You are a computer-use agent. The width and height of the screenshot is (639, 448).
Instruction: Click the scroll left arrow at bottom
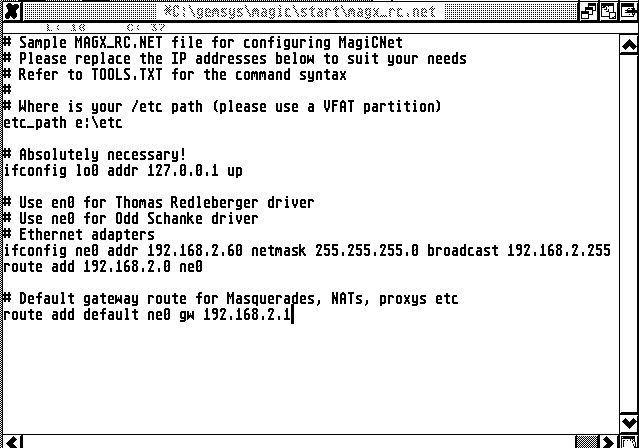(x=12, y=442)
